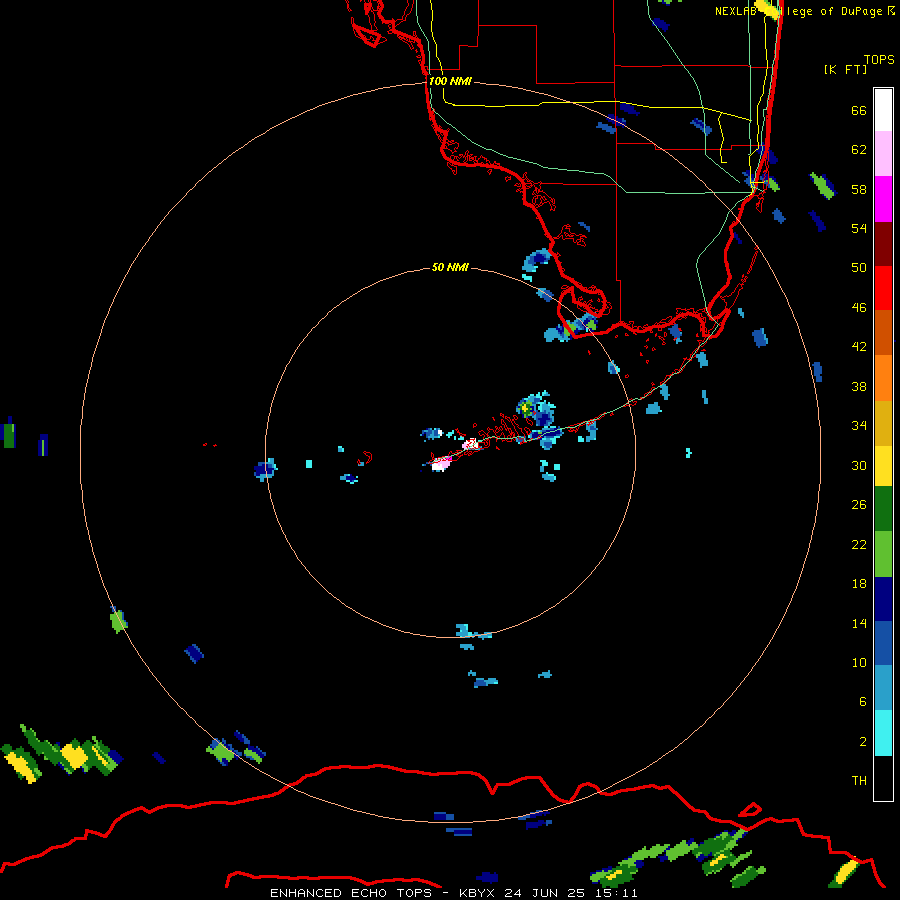The image size is (900, 900).
Task: Click the "10" scale value
Action: [x=859, y=662]
